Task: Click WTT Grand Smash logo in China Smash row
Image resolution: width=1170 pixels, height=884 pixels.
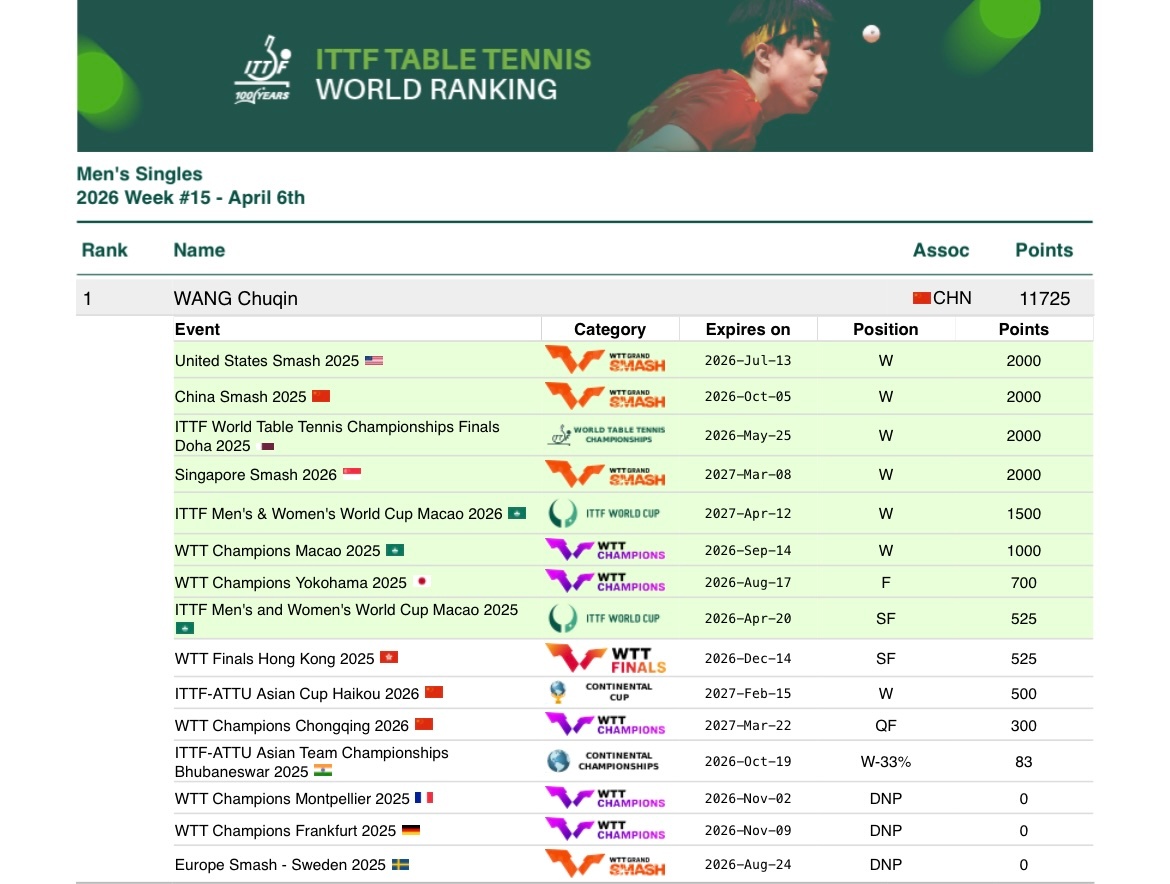Action: point(605,396)
